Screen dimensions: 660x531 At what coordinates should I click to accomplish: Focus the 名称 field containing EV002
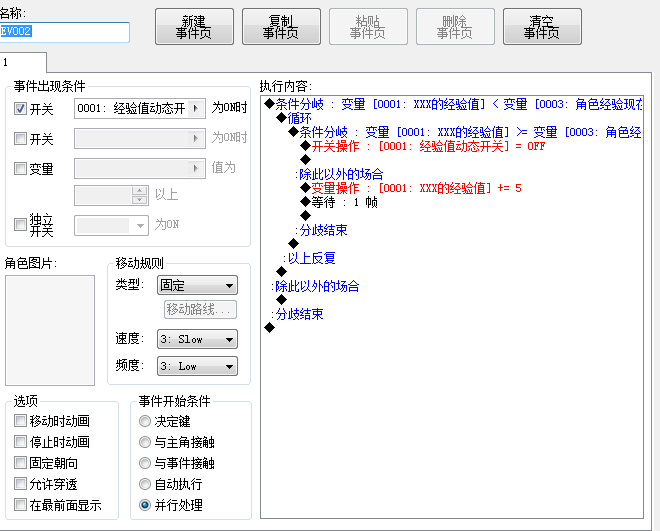(64, 32)
